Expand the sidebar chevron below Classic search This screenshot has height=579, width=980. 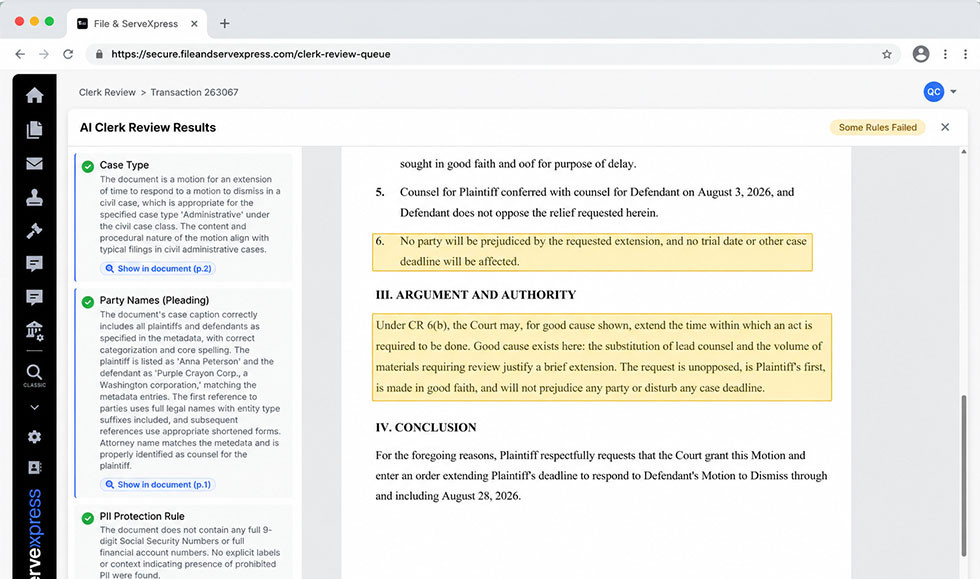click(34, 407)
